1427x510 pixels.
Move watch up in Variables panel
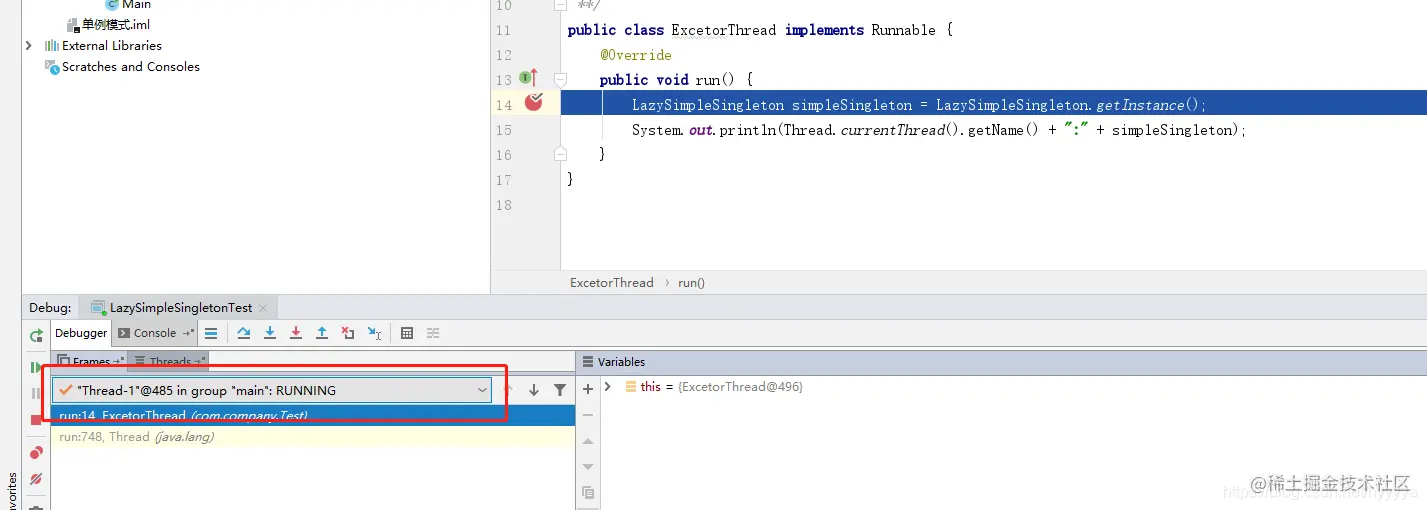588,441
